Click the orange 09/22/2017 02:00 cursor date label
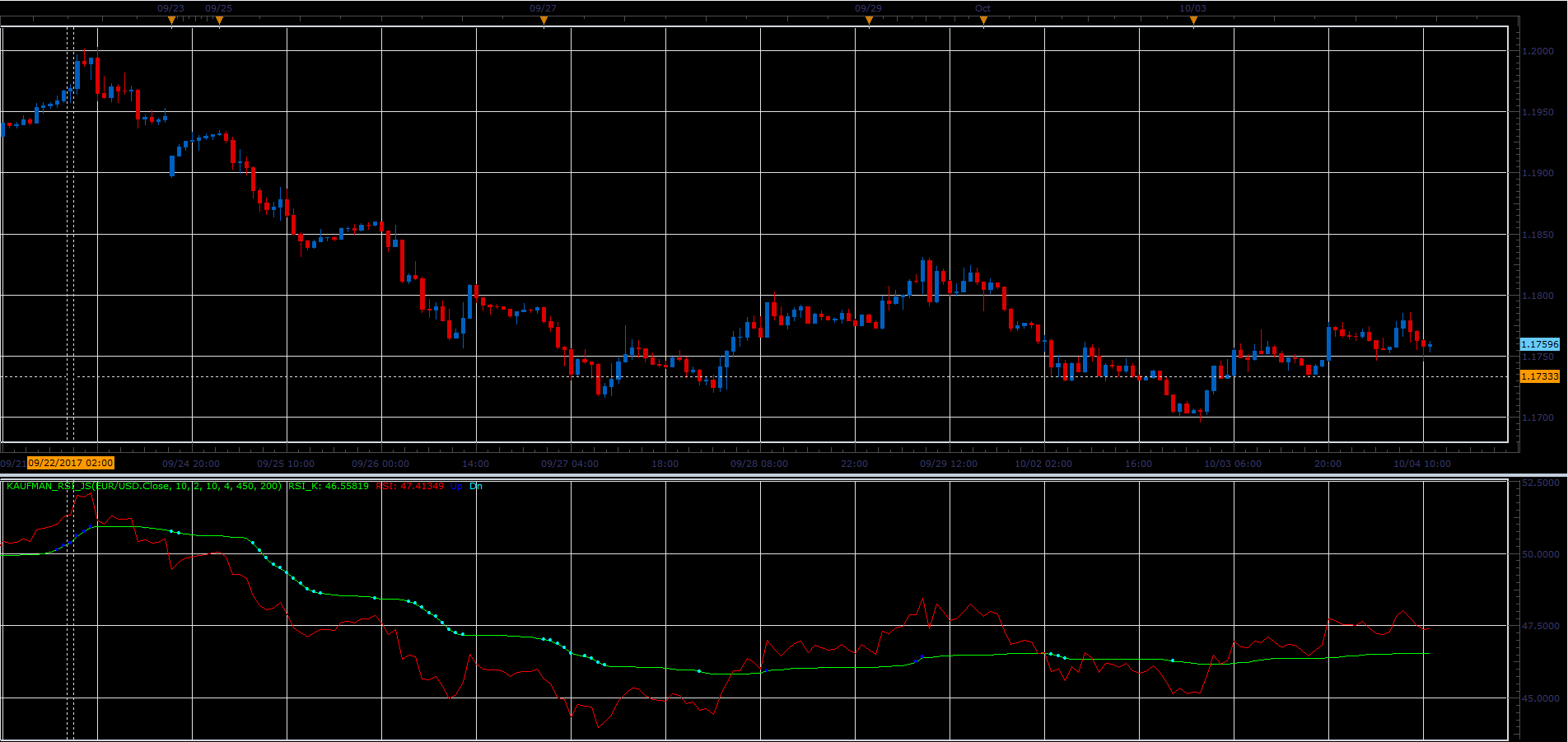The image size is (1568, 742). (71, 463)
